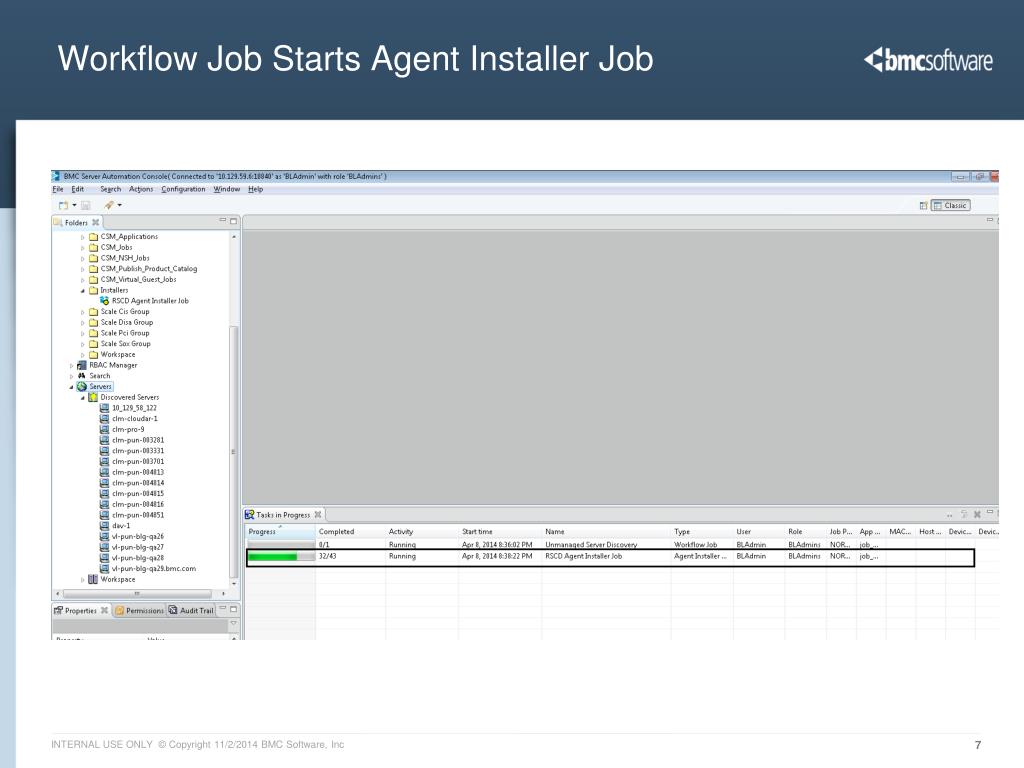Click the RBAC Manager icon
Viewport: 1024px width, 768px height.
82,365
